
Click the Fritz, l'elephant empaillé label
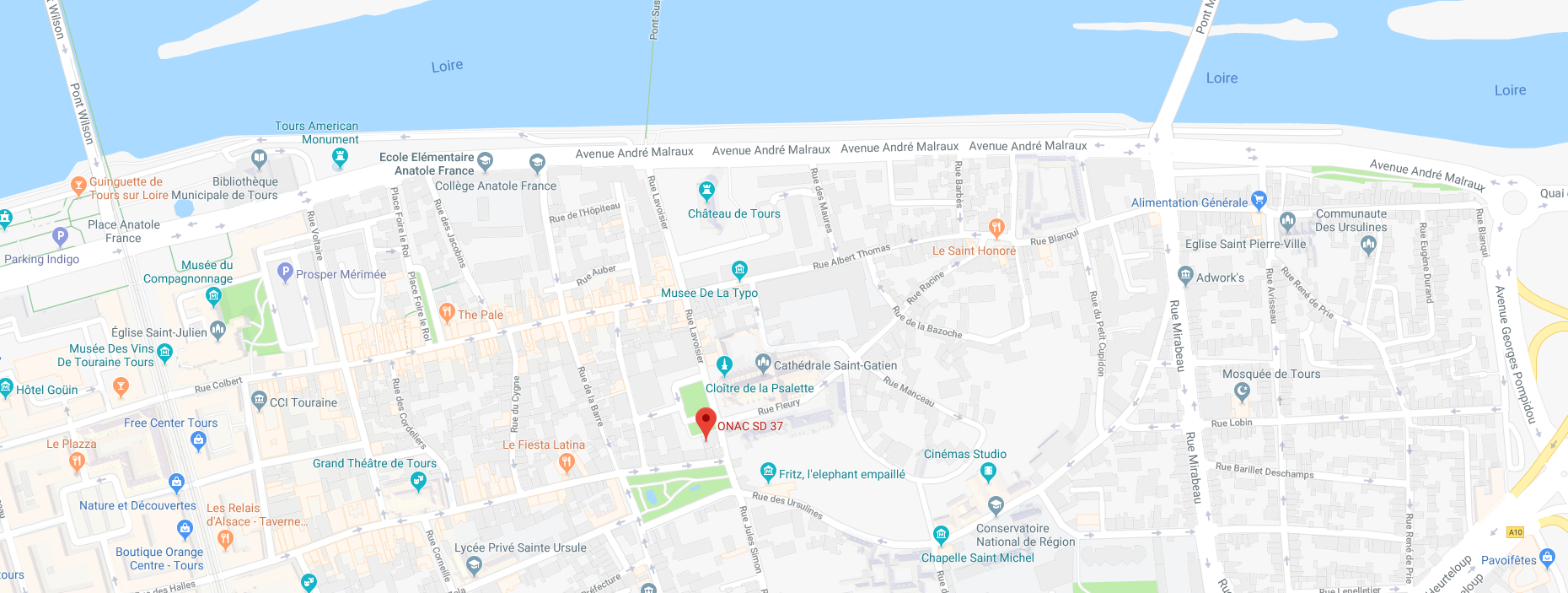[x=842, y=474]
